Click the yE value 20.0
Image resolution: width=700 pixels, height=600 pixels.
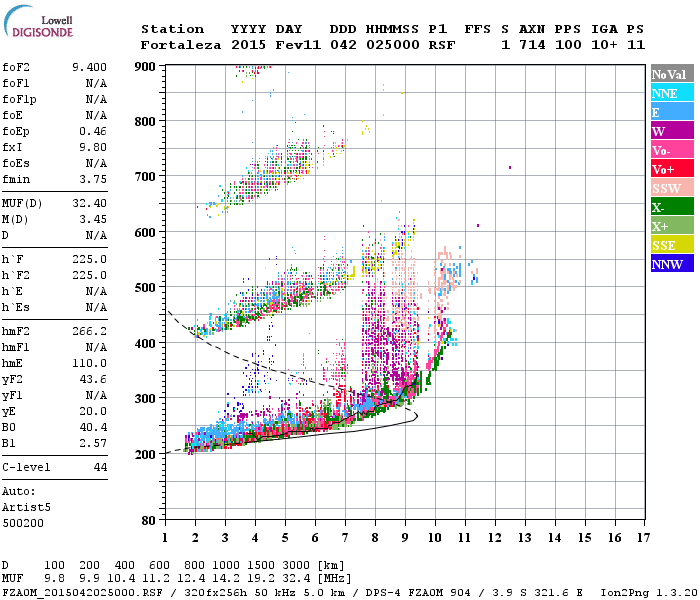tap(93, 412)
